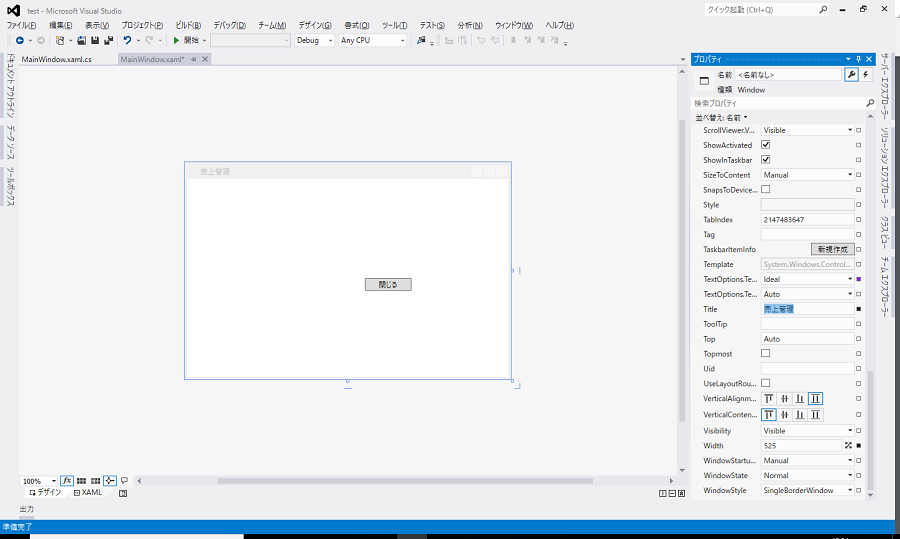Screen dimensions: 900x539
Task: Set VerticalAlignment to Top
Action: pos(769,398)
